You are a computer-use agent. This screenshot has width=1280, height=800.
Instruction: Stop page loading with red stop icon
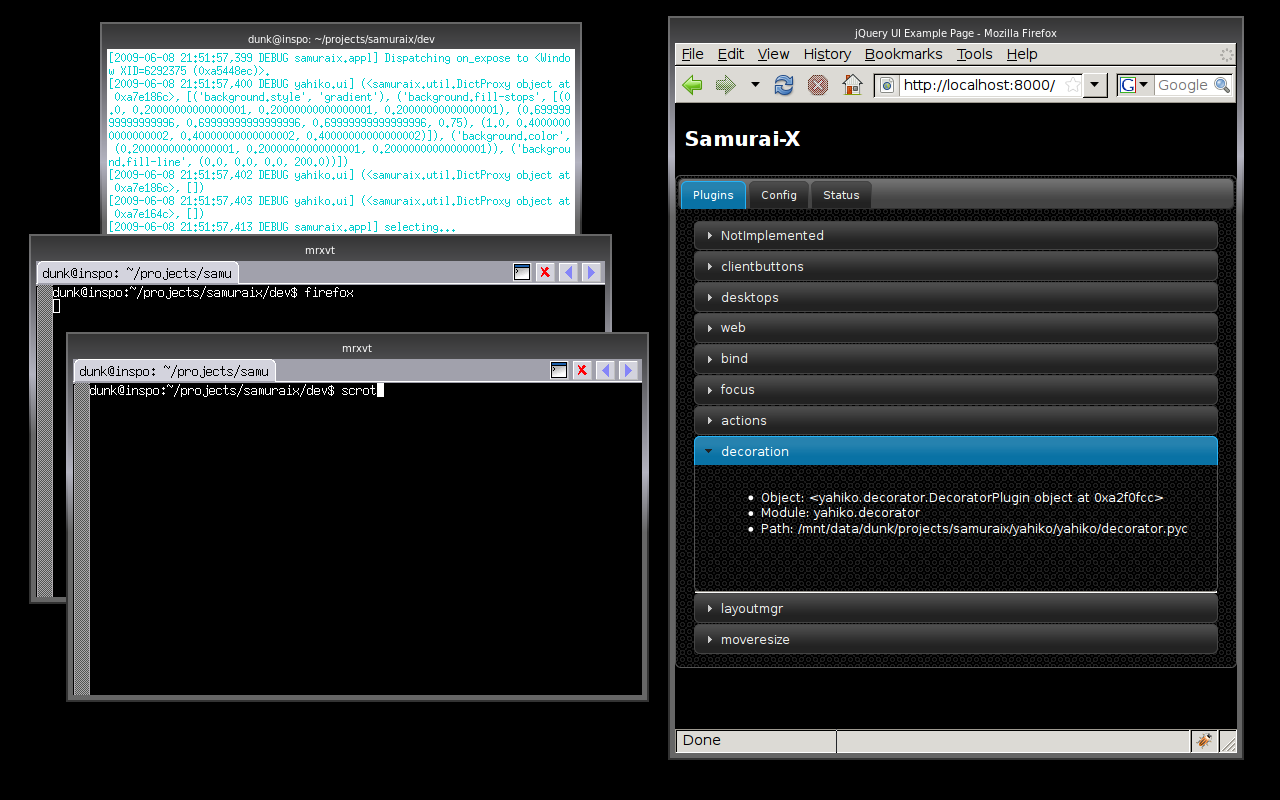[818, 85]
